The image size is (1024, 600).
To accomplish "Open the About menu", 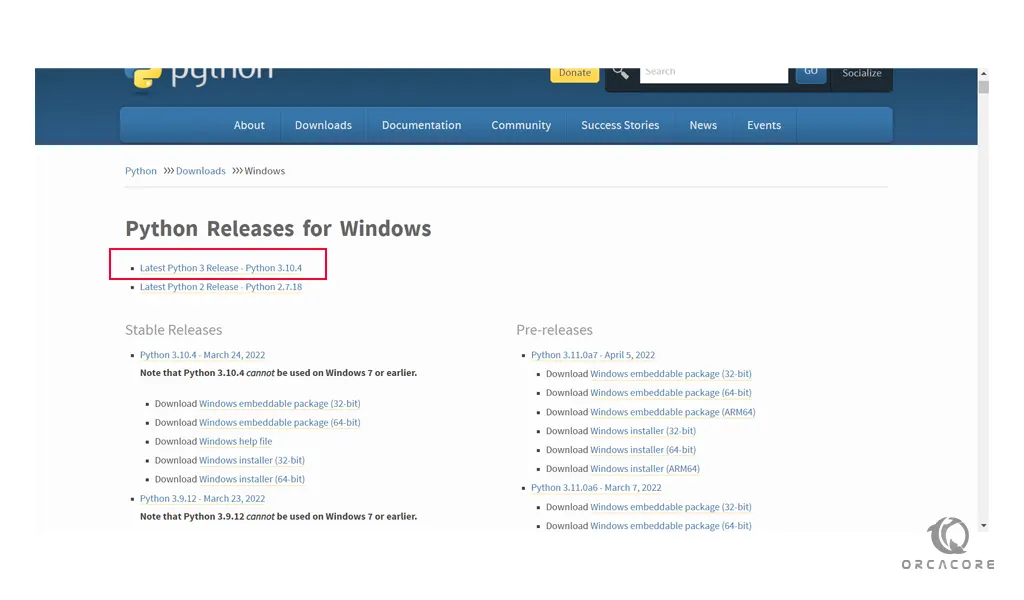I will pos(249,125).
